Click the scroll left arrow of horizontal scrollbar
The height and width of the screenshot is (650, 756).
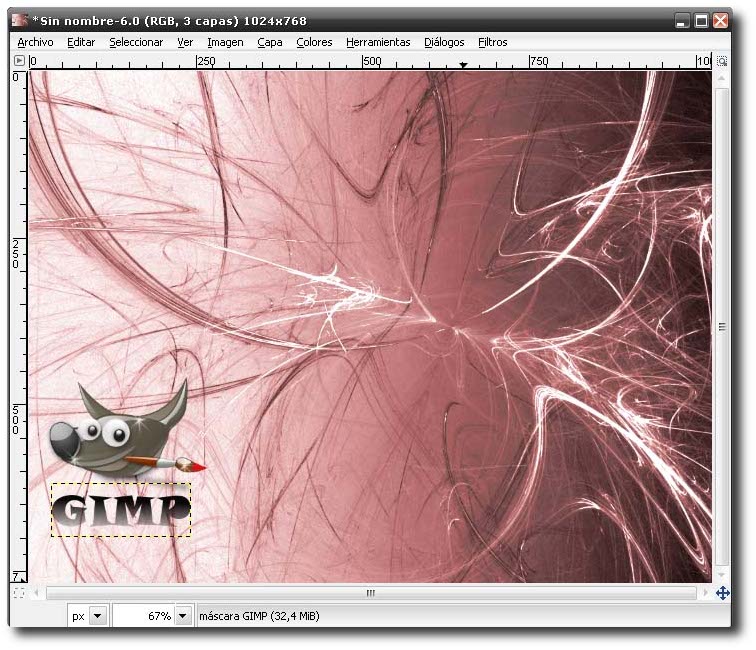[x=37, y=593]
